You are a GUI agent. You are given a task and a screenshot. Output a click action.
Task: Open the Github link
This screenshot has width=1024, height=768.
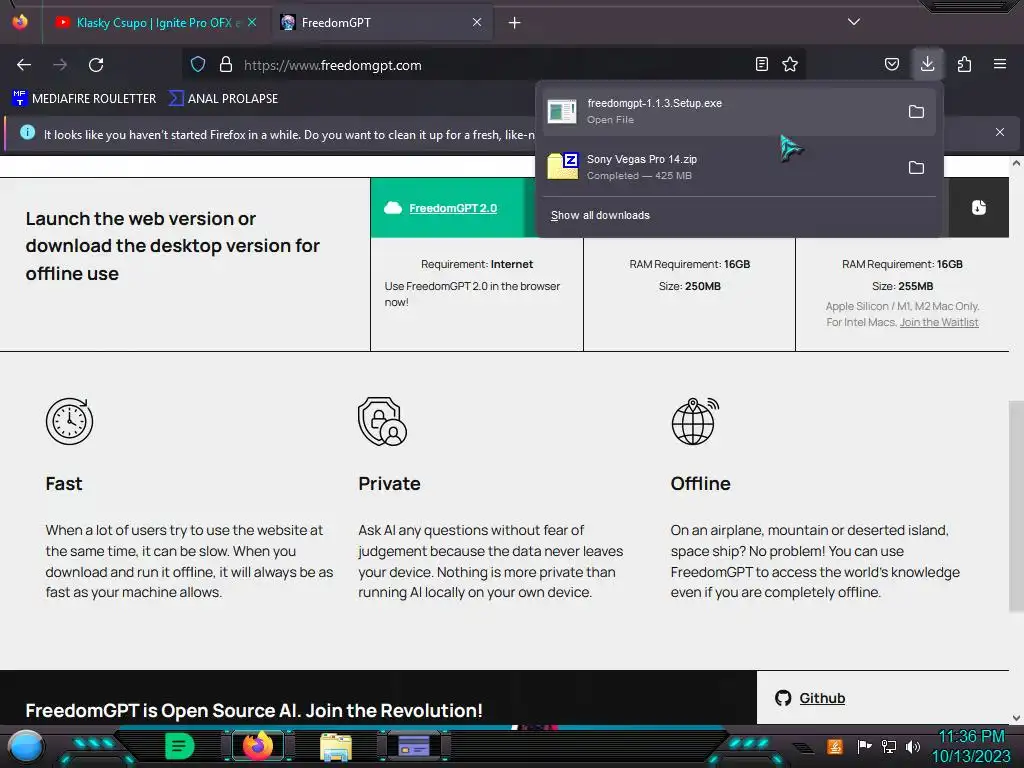click(822, 698)
